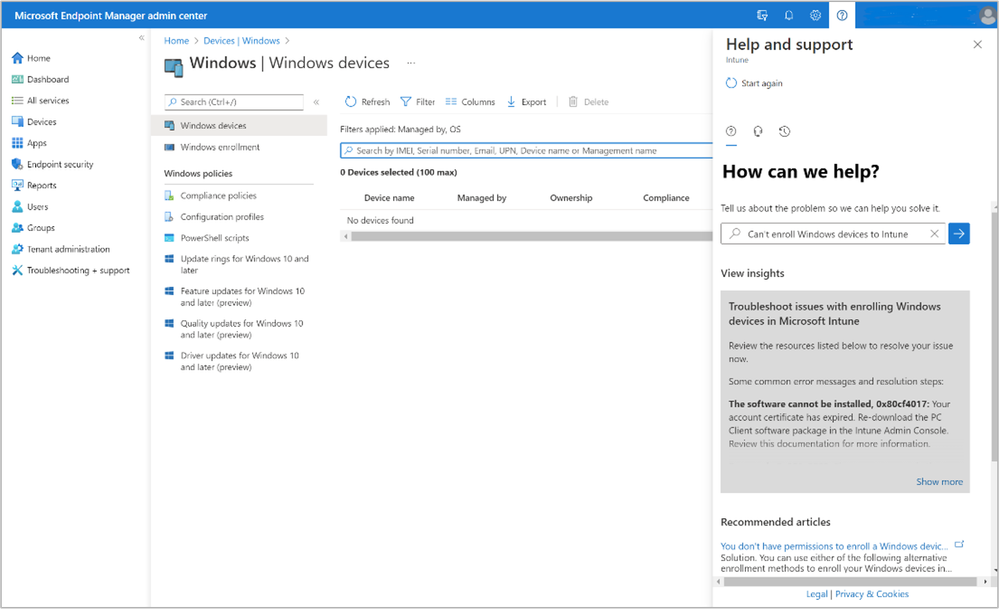Viewport: 999px width, 609px height.
Task: Open the Dashboard nav item
Action: pos(40,79)
